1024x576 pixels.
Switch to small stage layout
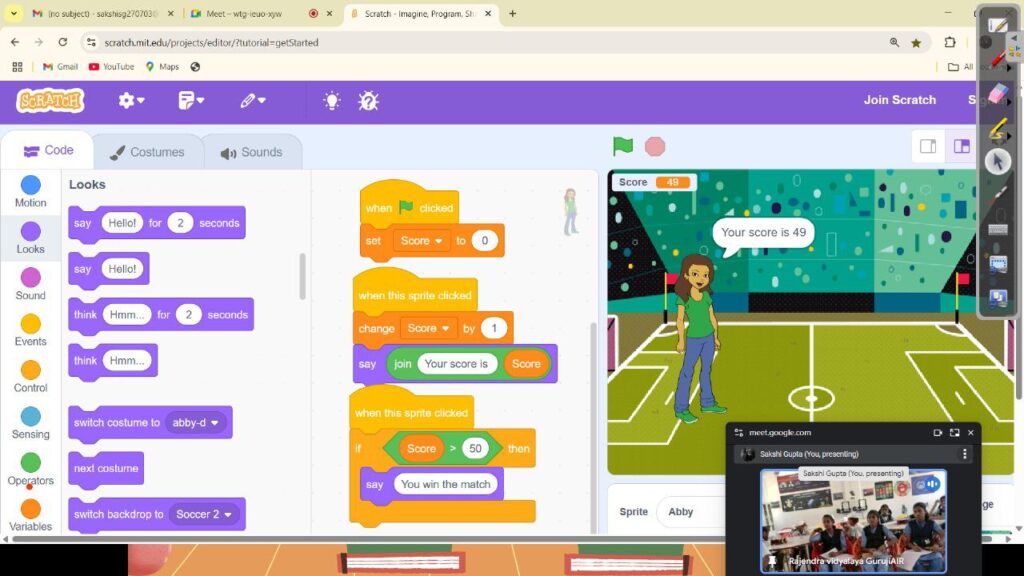pyautogui.click(x=928, y=146)
